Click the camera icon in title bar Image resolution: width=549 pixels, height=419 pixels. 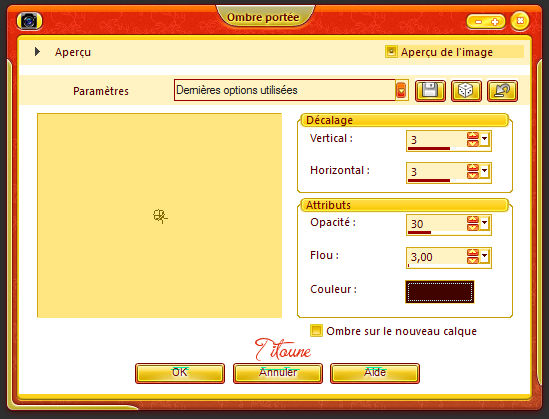pyautogui.click(x=29, y=21)
